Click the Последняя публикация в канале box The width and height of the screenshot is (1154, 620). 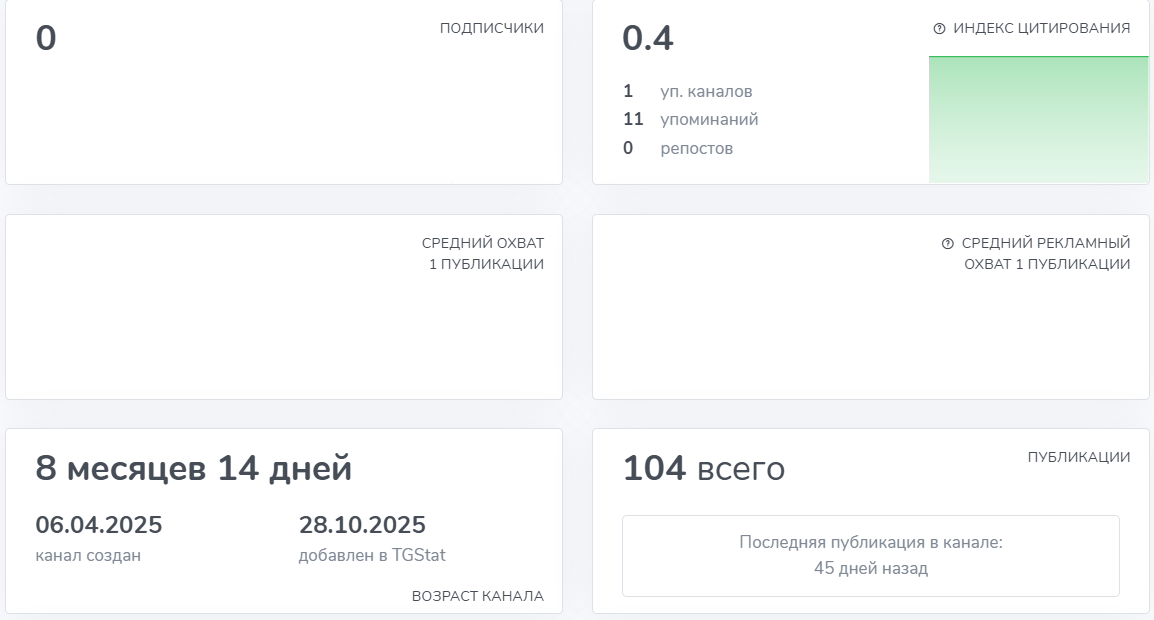click(870, 555)
